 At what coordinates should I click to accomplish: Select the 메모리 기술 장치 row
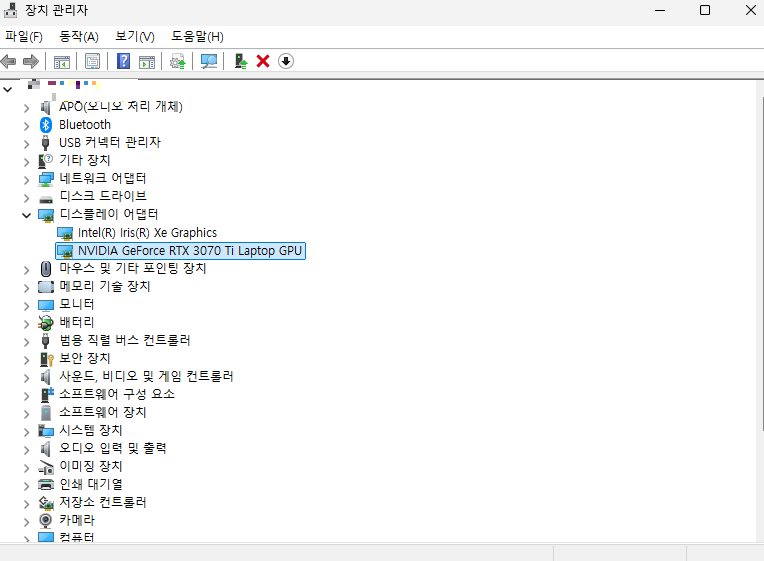(x=105, y=286)
